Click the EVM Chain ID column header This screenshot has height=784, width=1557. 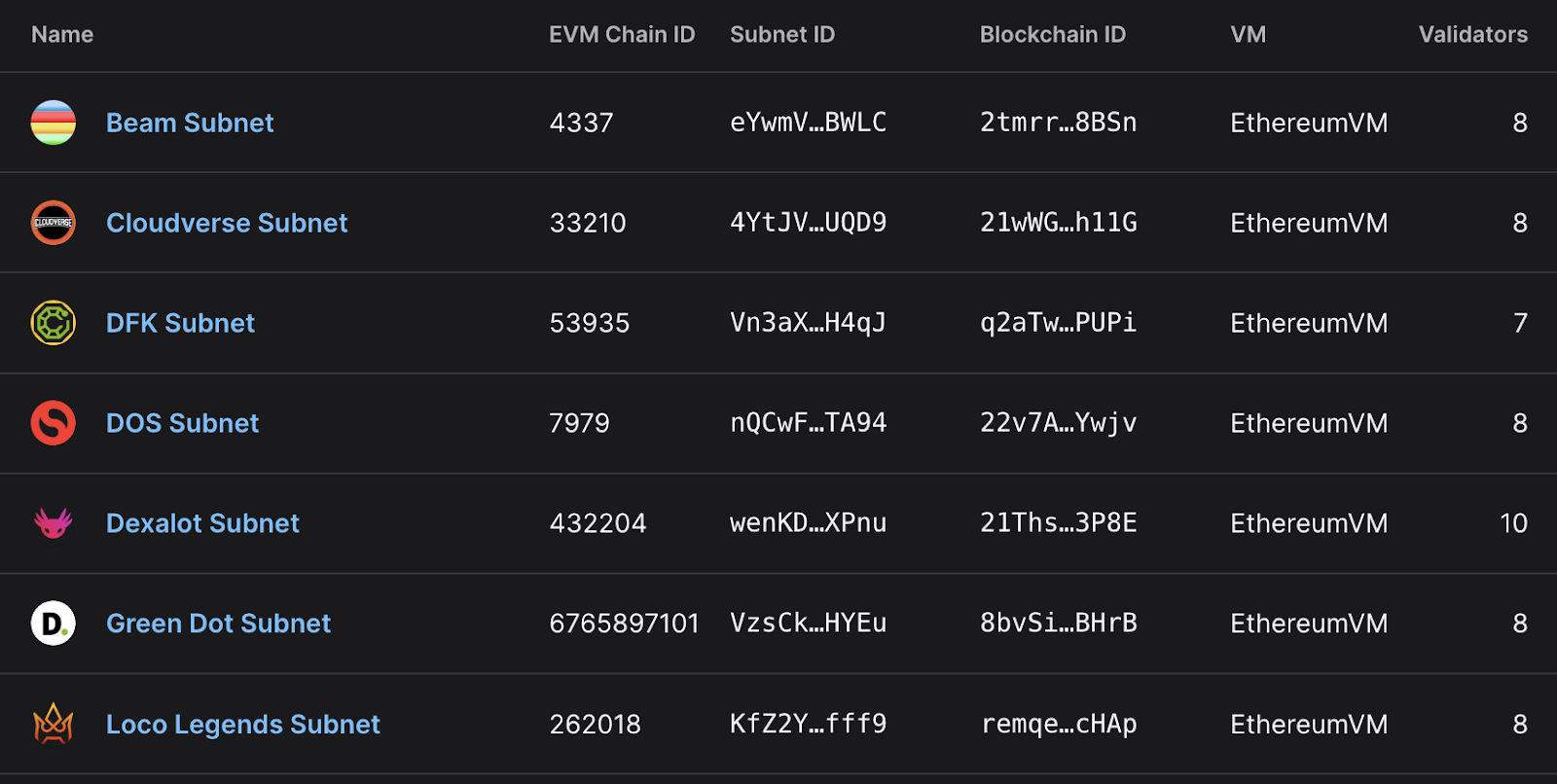click(x=622, y=35)
